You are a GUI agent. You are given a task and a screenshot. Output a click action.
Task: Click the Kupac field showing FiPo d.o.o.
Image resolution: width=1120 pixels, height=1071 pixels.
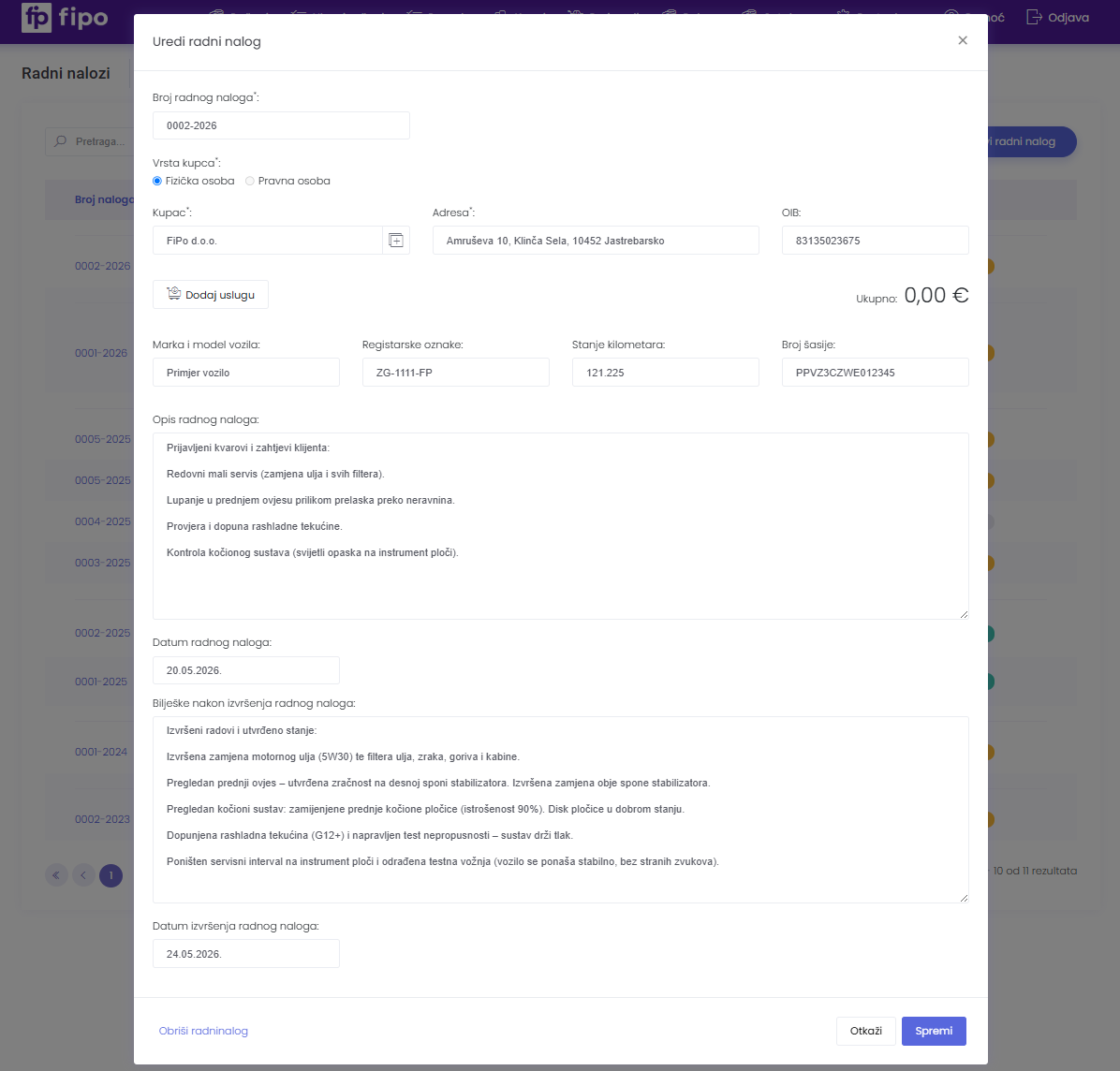(268, 241)
